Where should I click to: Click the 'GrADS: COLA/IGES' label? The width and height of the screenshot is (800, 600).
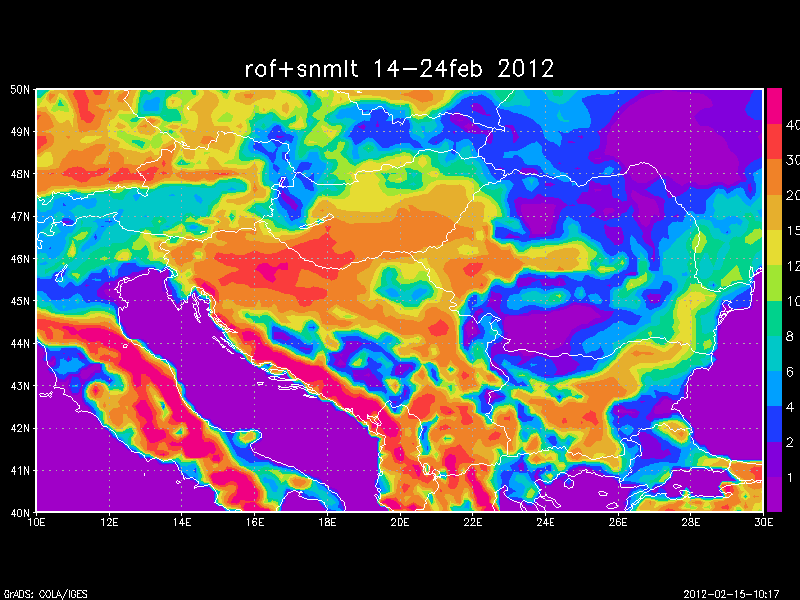coord(46,594)
